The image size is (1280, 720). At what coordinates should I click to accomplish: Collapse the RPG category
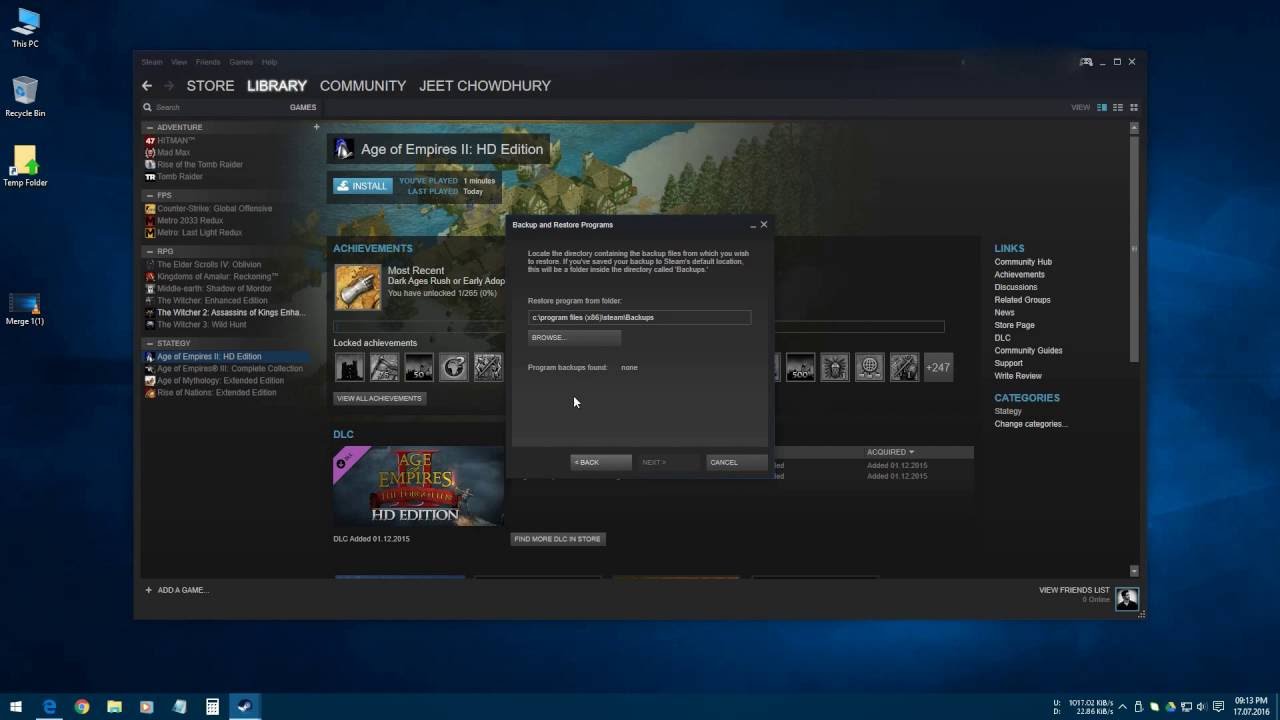click(x=150, y=252)
